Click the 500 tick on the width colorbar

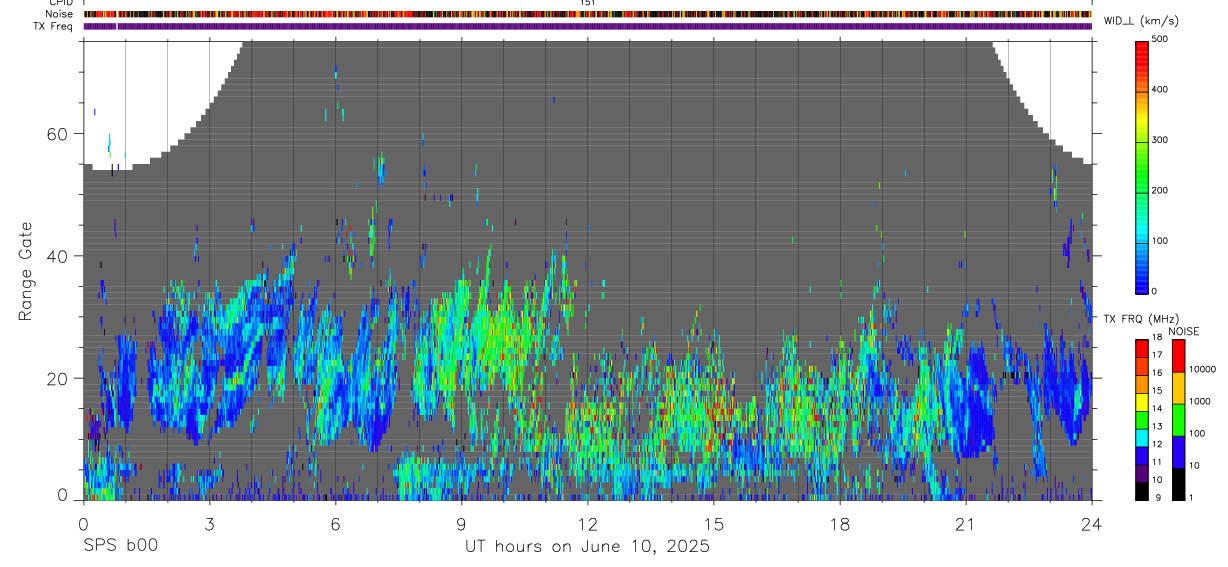pos(1161,39)
